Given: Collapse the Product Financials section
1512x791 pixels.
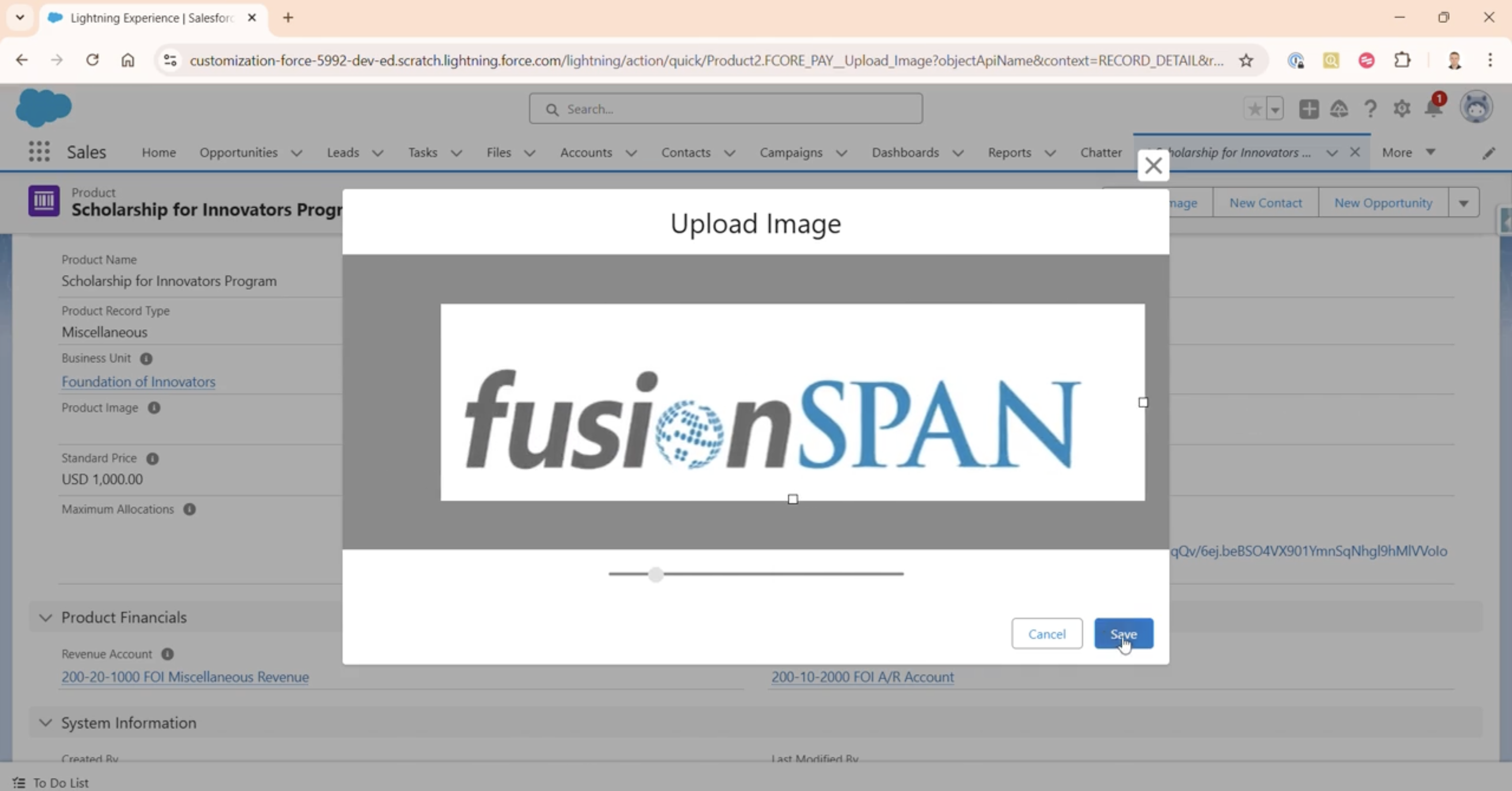Looking at the screenshot, I should point(45,617).
